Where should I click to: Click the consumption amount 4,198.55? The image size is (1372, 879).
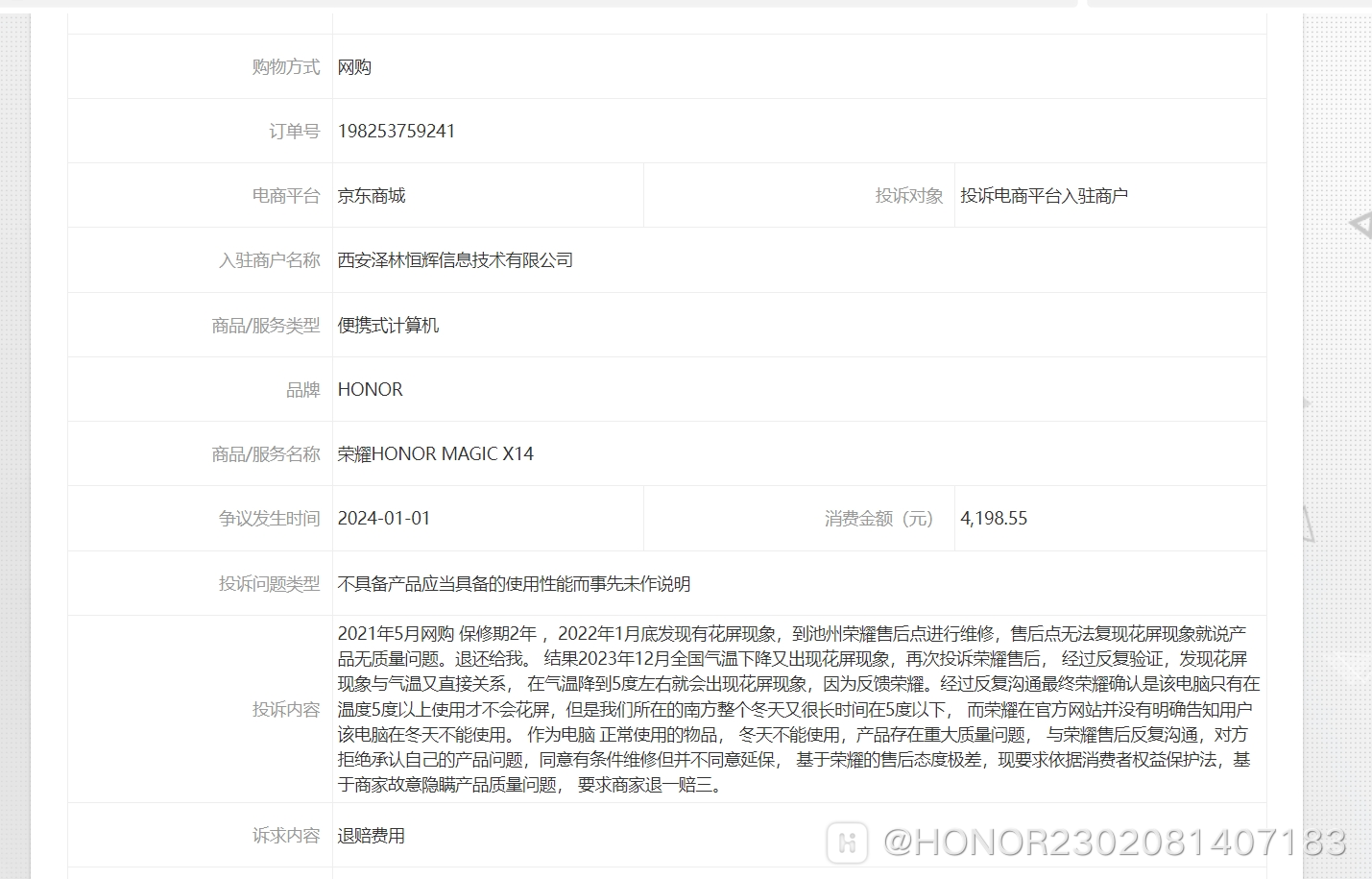994,518
